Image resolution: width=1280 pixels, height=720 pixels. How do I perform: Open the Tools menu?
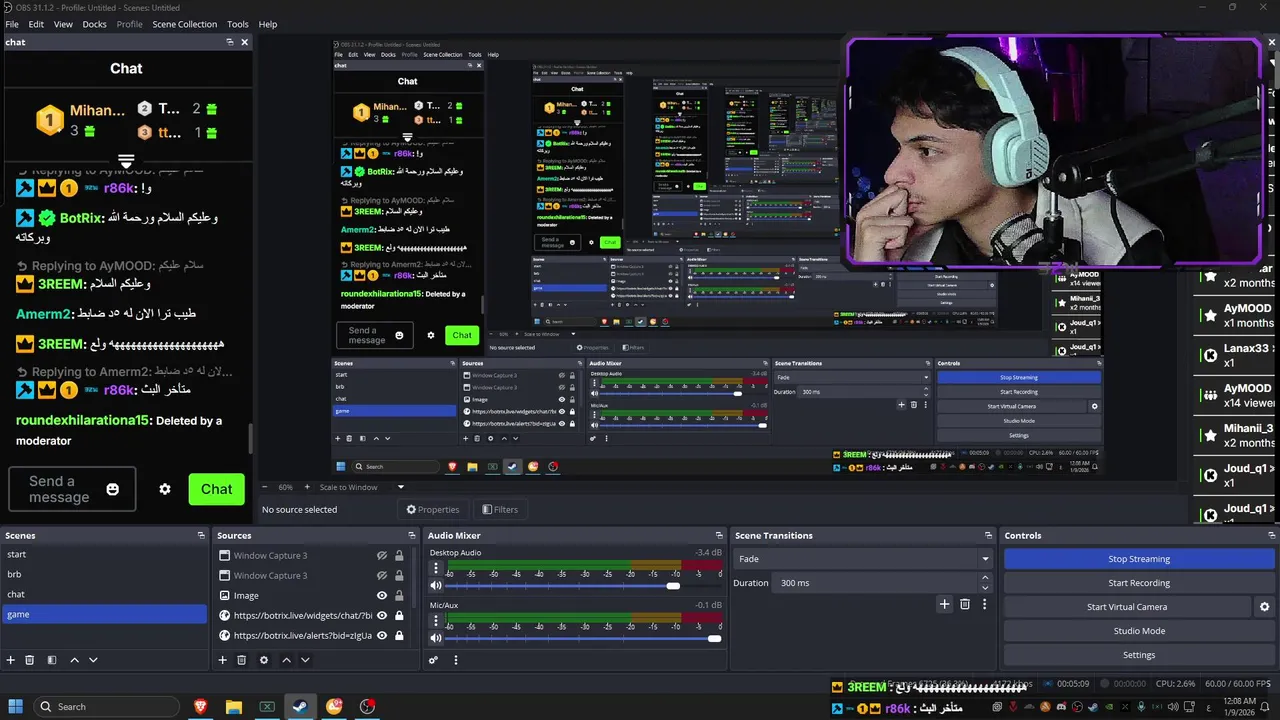[238, 24]
